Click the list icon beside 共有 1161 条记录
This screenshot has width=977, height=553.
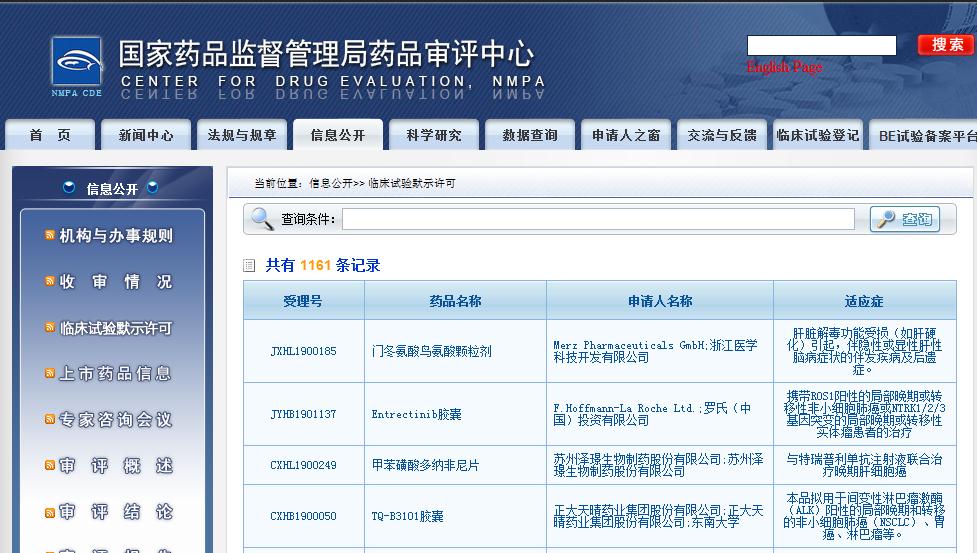(x=250, y=266)
